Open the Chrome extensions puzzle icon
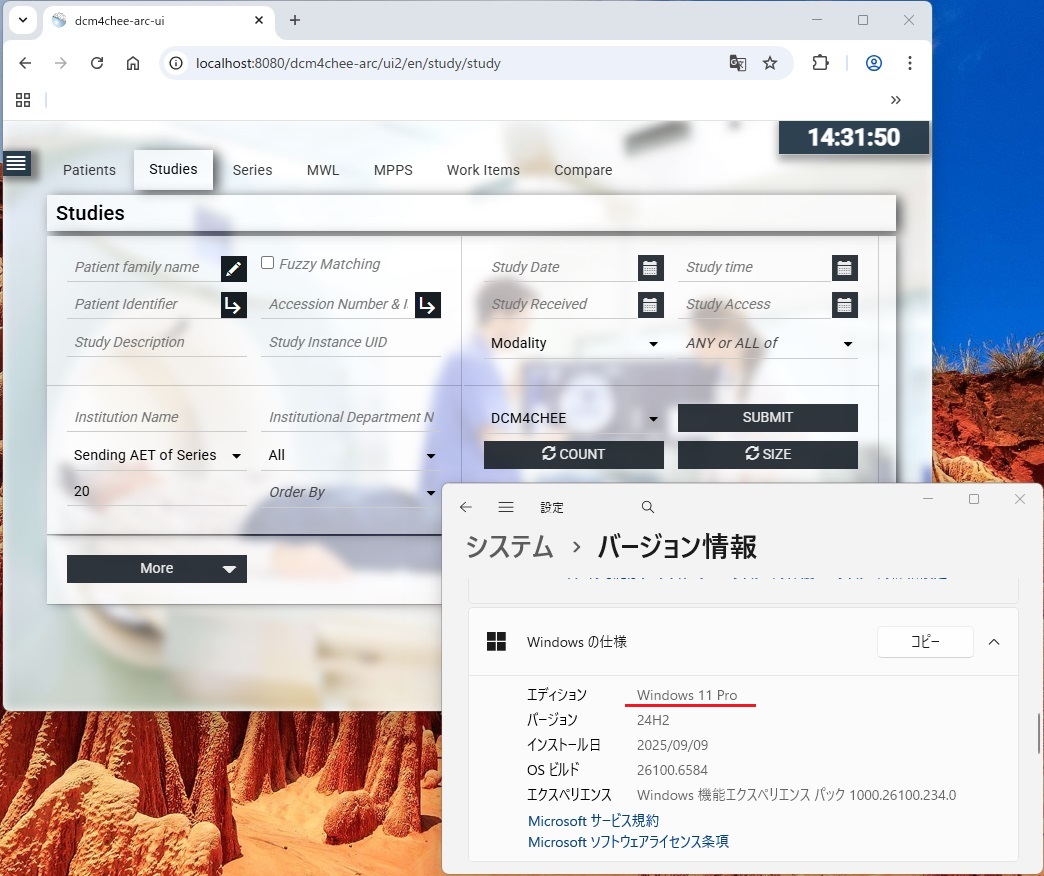The height and width of the screenshot is (876, 1044). point(820,62)
